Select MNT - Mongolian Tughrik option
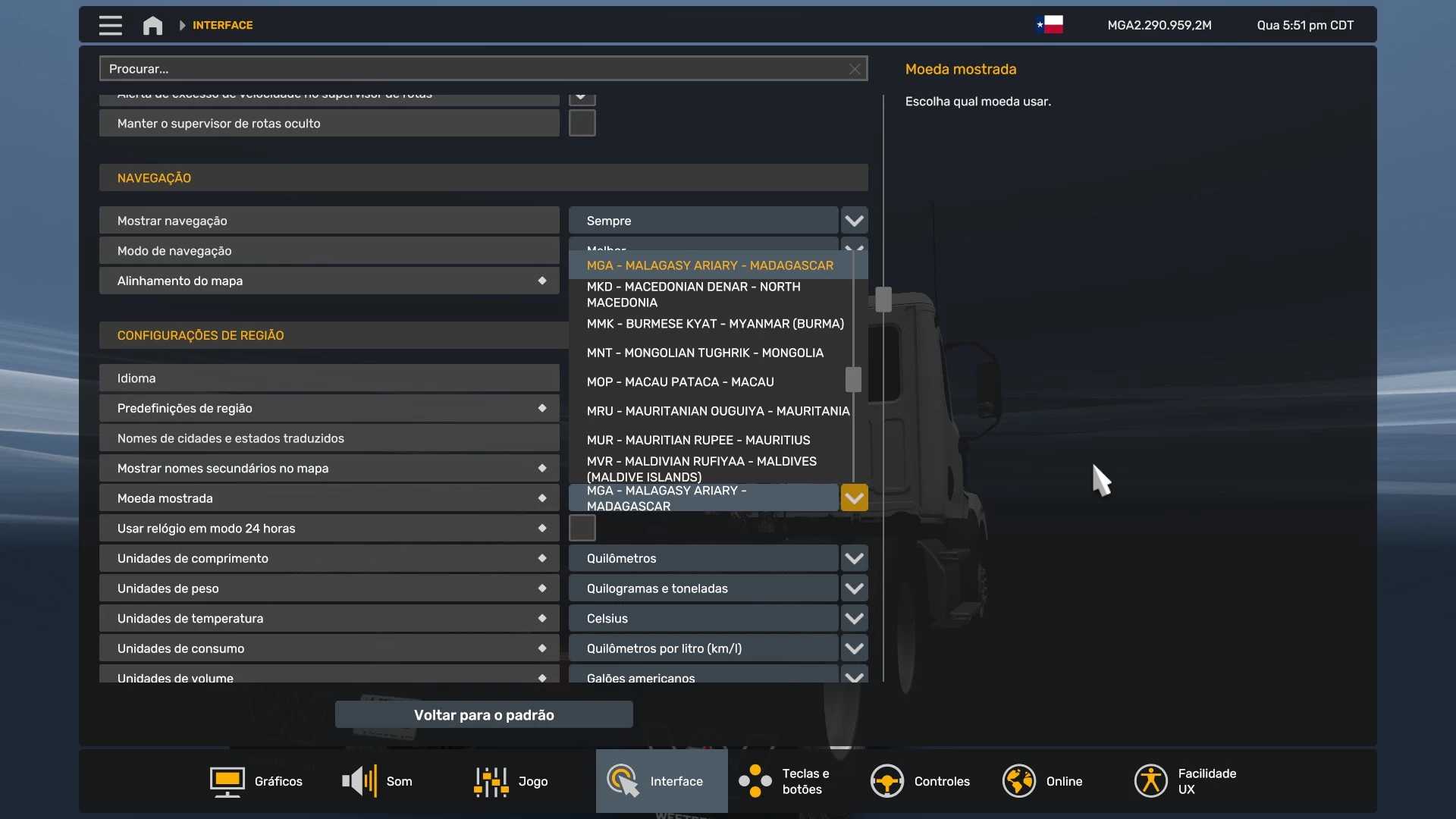The image size is (1456, 819). (704, 353)
